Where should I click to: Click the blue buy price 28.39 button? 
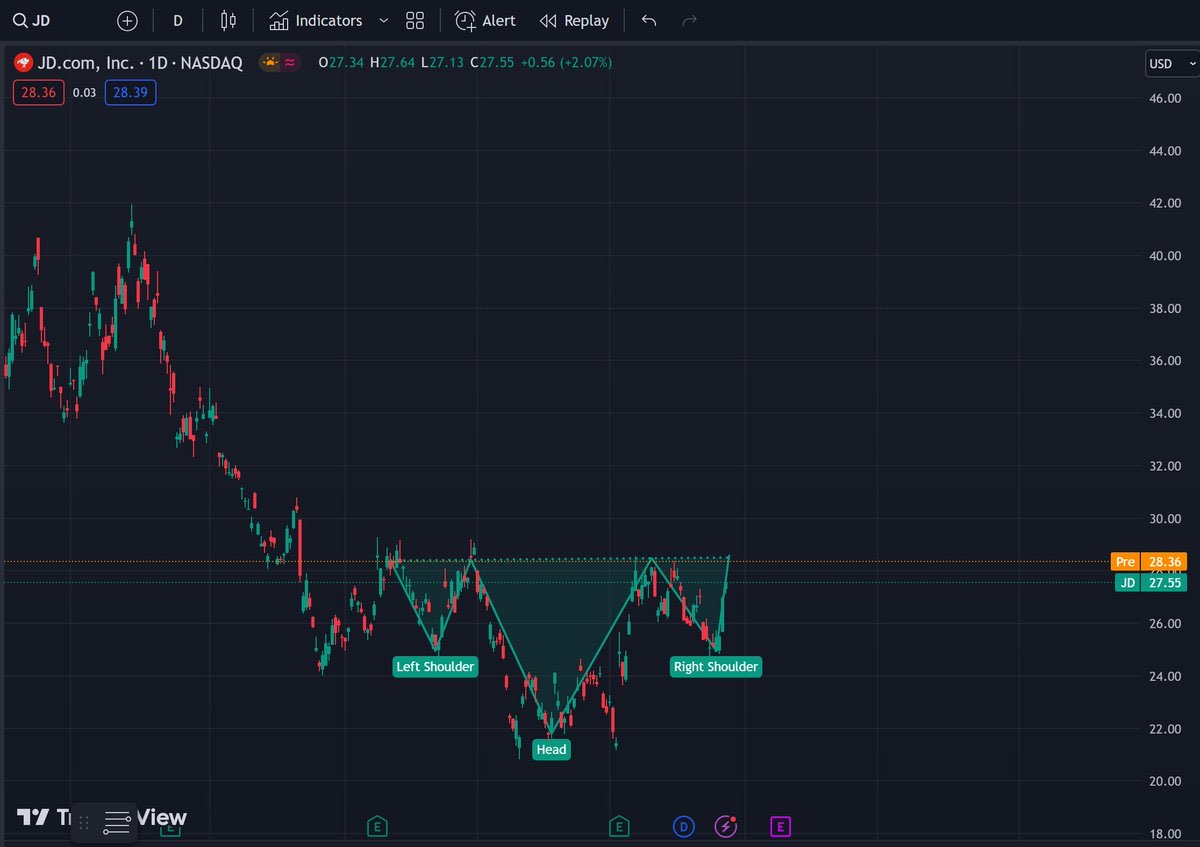click(x=130, y=93)
